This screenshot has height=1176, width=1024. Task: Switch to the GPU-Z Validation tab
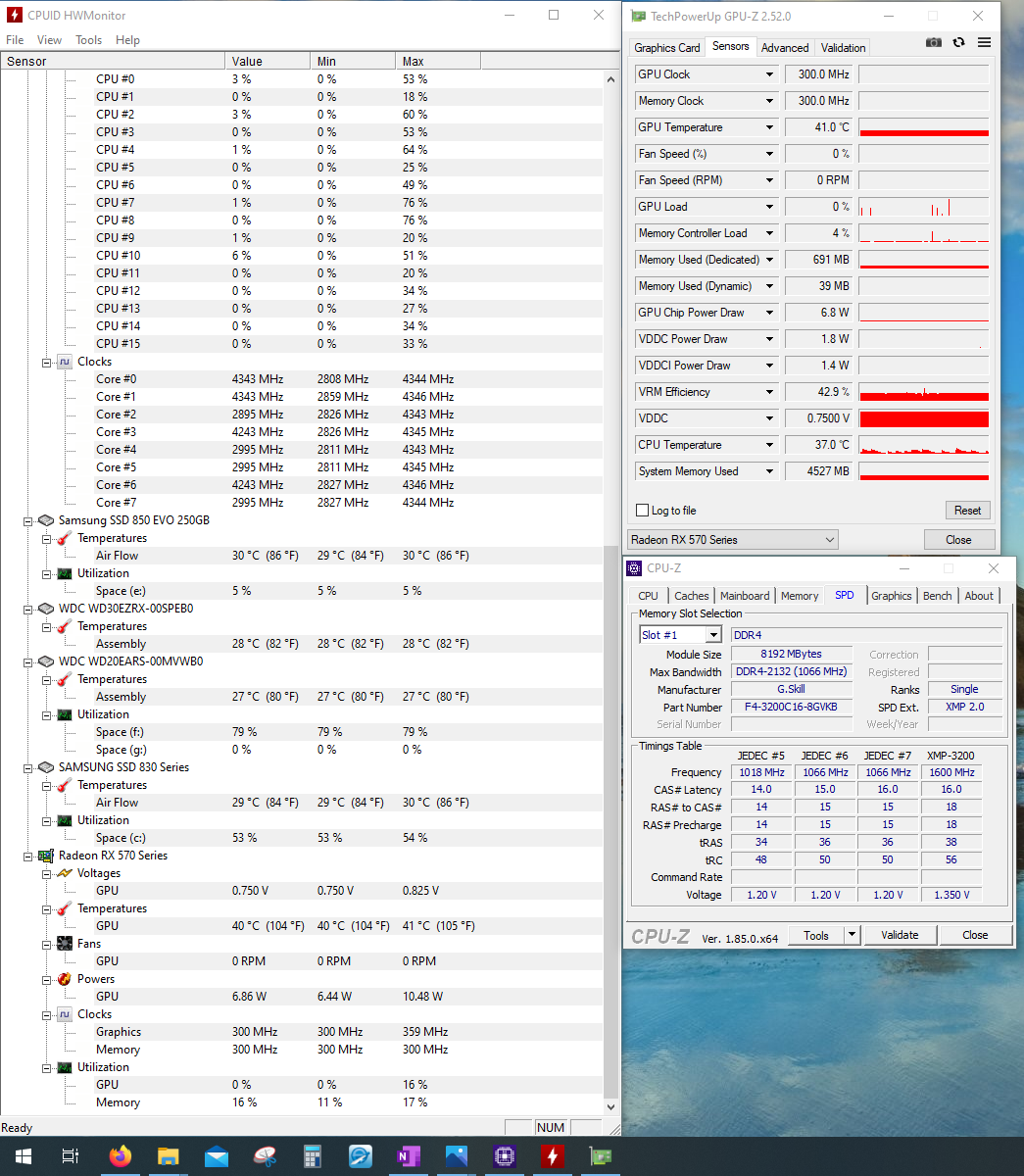[843, 48]
